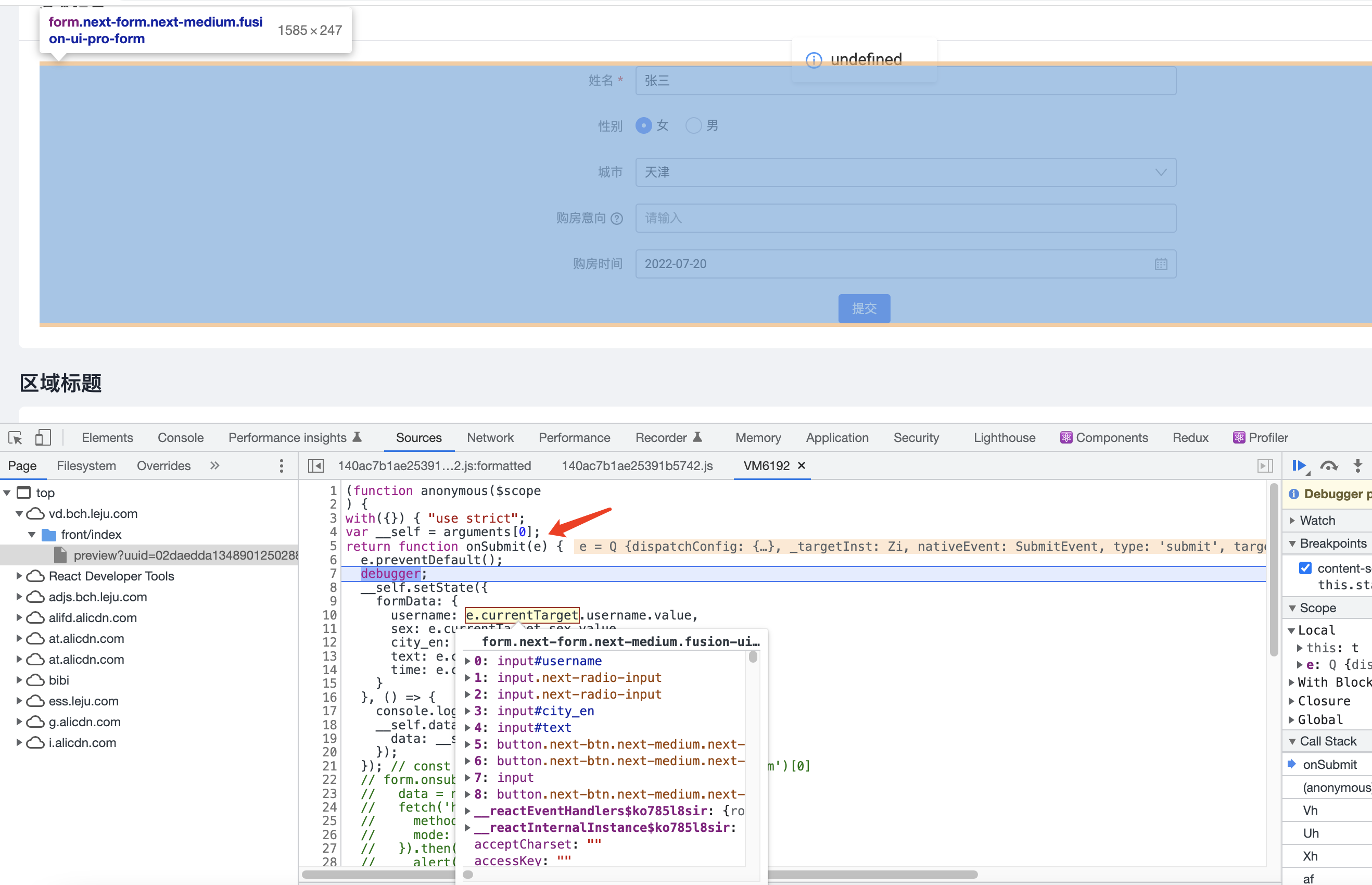
Task: Collapse the Breakpoints section
Action: (1292, 543)
